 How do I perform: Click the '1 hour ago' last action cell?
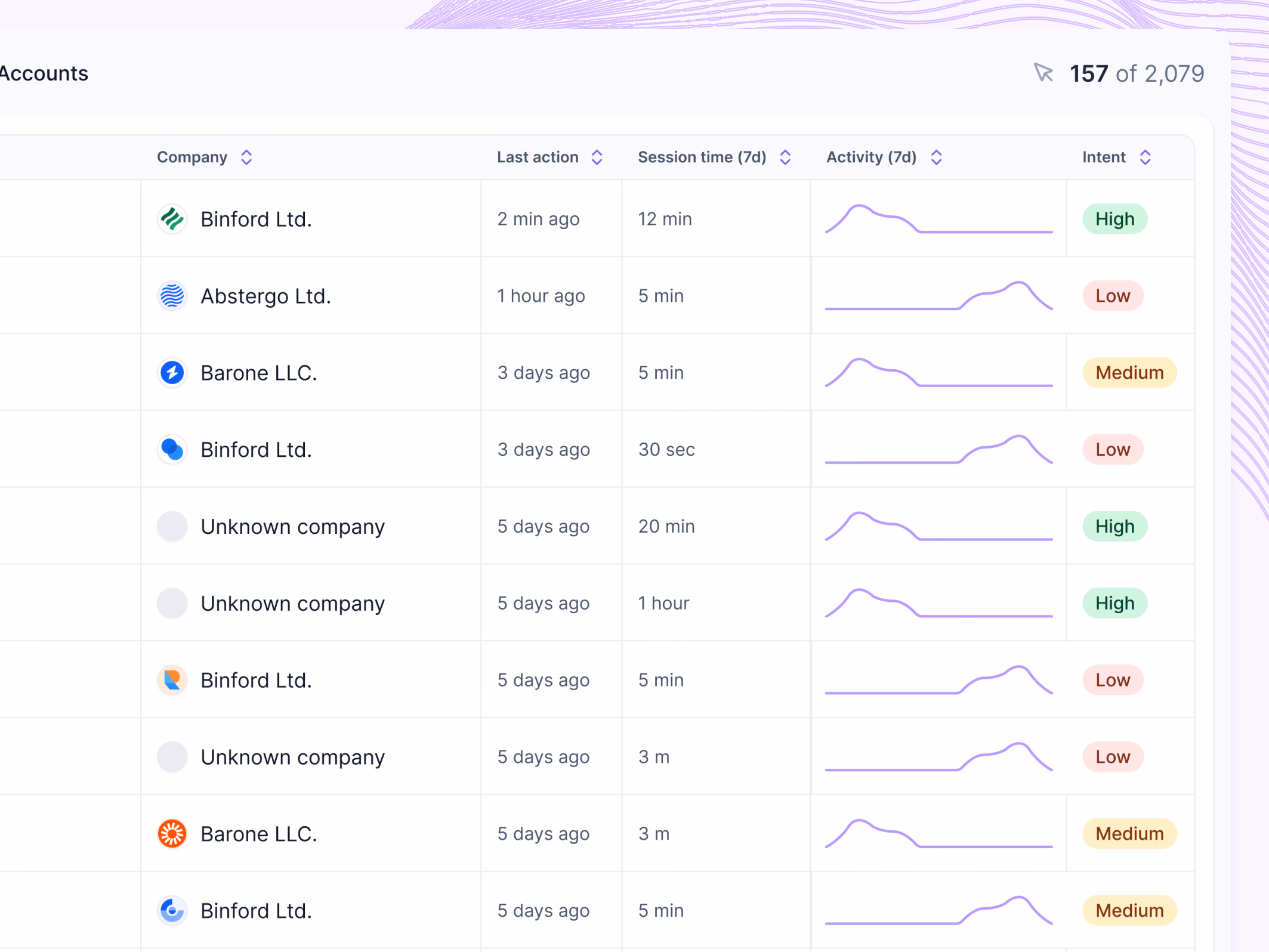tap(541, 296)
